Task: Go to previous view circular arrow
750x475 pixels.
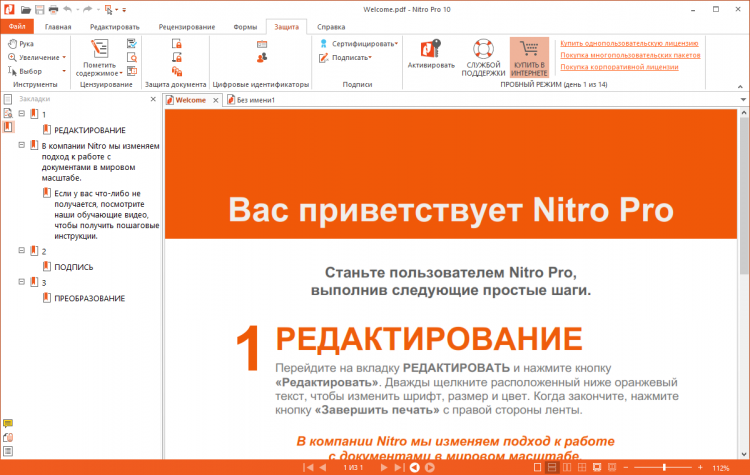Action: pyautogui.click(x=415, y=467)
